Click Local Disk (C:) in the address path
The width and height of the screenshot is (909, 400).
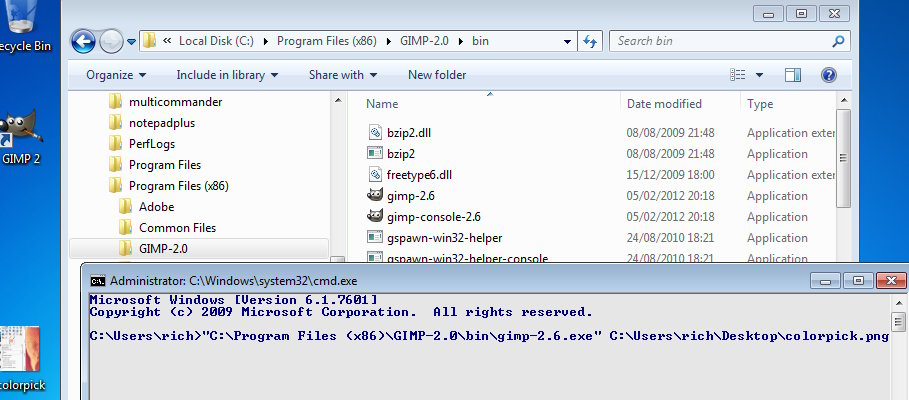[x=216, y=41]
